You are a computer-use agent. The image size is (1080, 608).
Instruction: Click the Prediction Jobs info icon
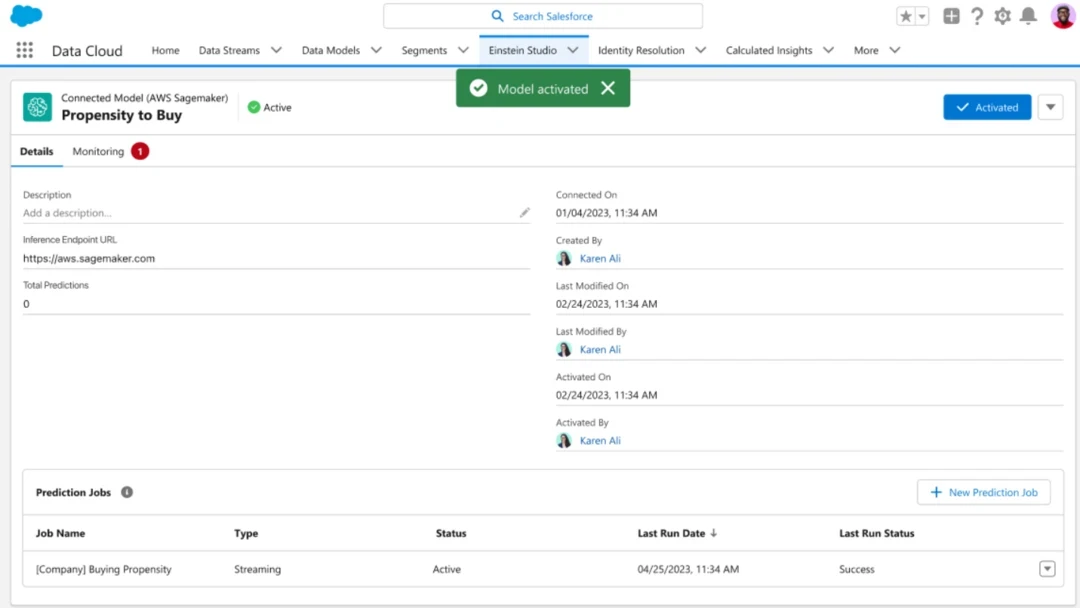pos(127,493)
